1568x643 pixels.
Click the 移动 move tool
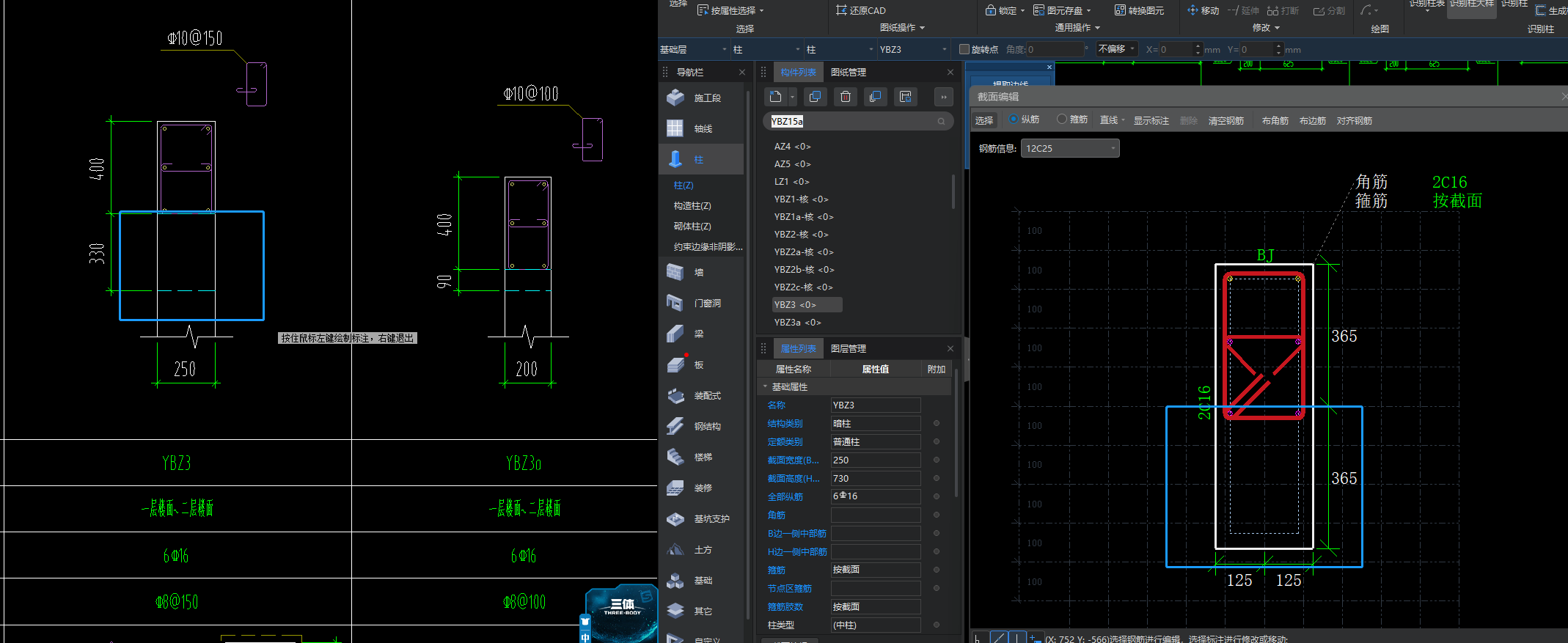click(x=1203, y=10)
